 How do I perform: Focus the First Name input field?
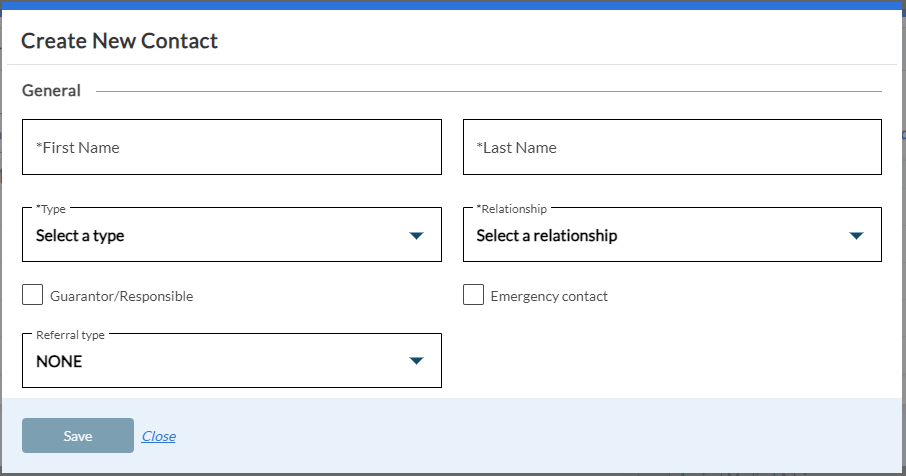232,147
